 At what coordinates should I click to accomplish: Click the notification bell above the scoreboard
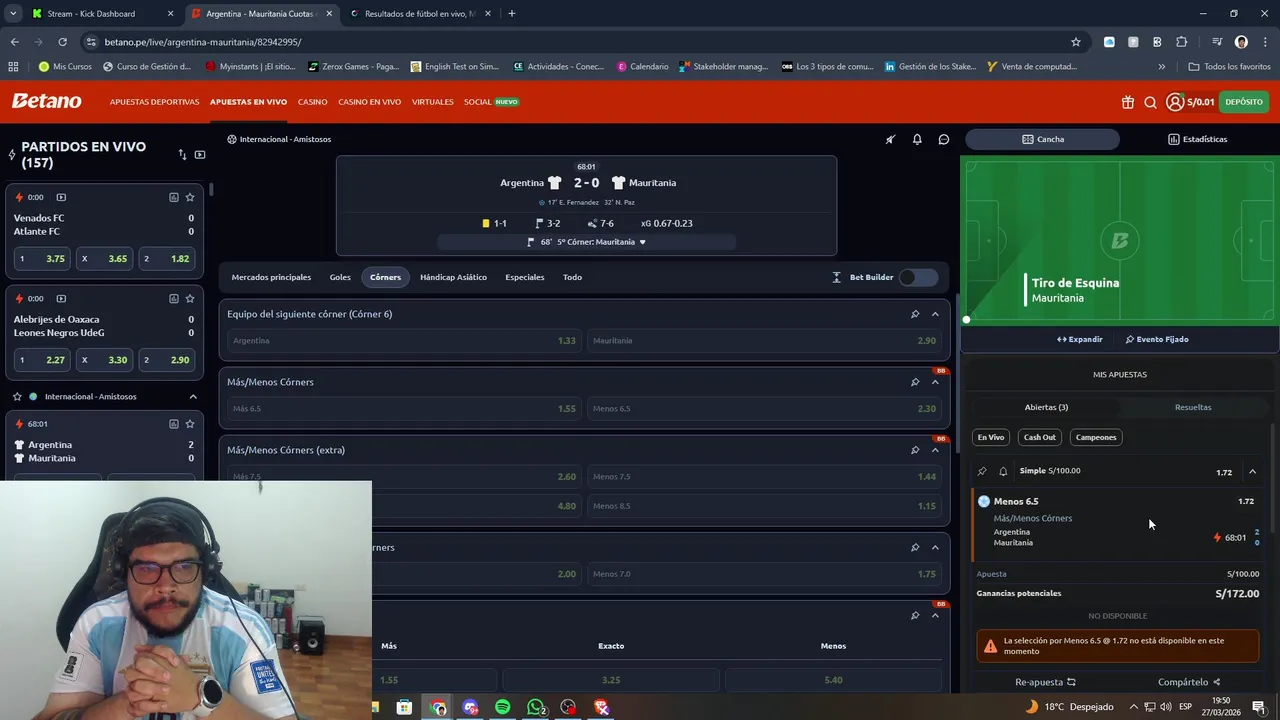(917, 139)
